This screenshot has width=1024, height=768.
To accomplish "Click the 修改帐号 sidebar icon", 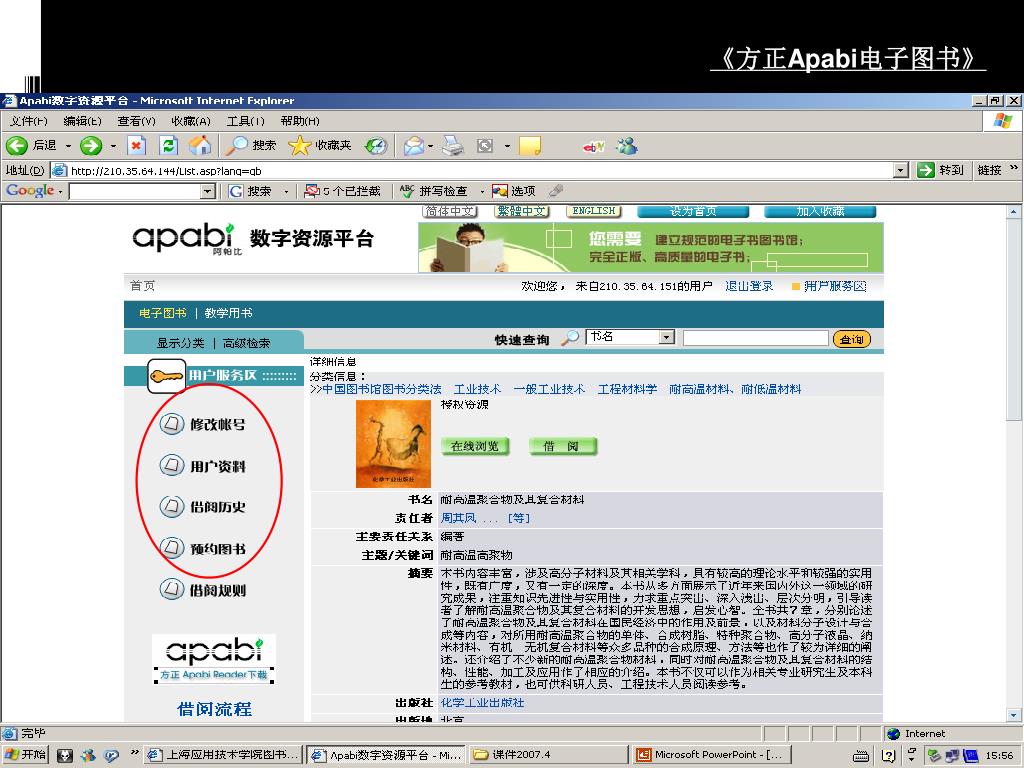I will point(172,424).
